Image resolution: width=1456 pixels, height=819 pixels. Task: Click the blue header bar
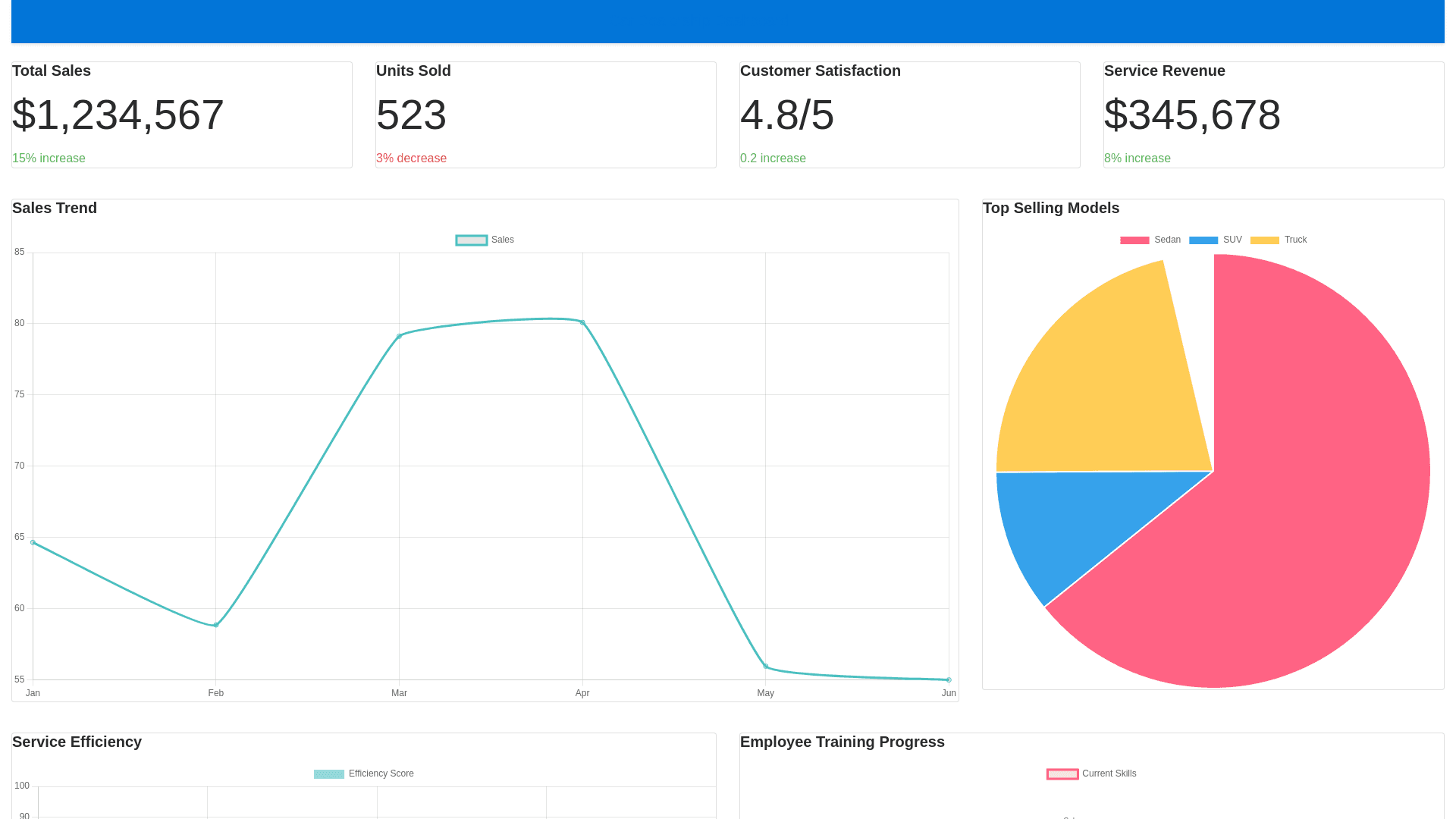[x=728, y=21]
